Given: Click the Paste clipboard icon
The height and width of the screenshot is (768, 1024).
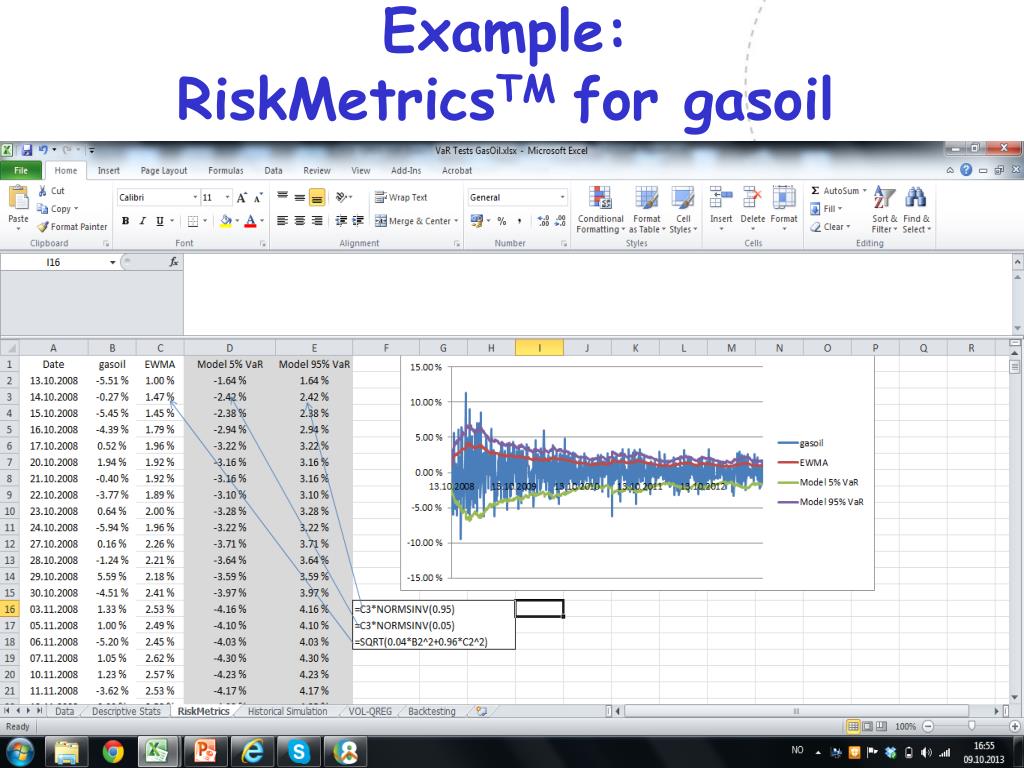Looking at the screenshot, I should (18, 198).
